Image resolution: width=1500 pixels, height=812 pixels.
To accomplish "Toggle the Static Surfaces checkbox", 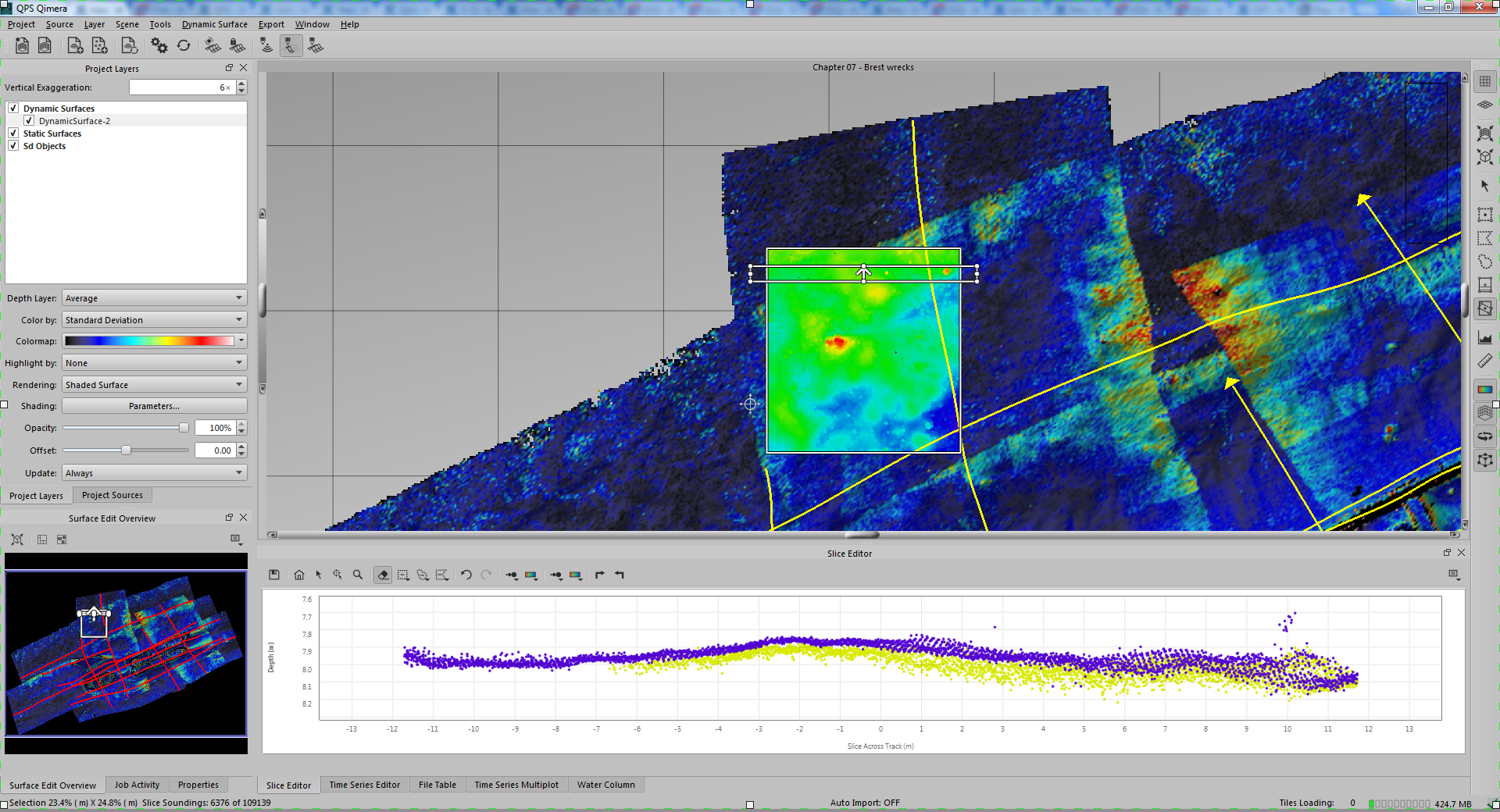I will coord(13,134).
